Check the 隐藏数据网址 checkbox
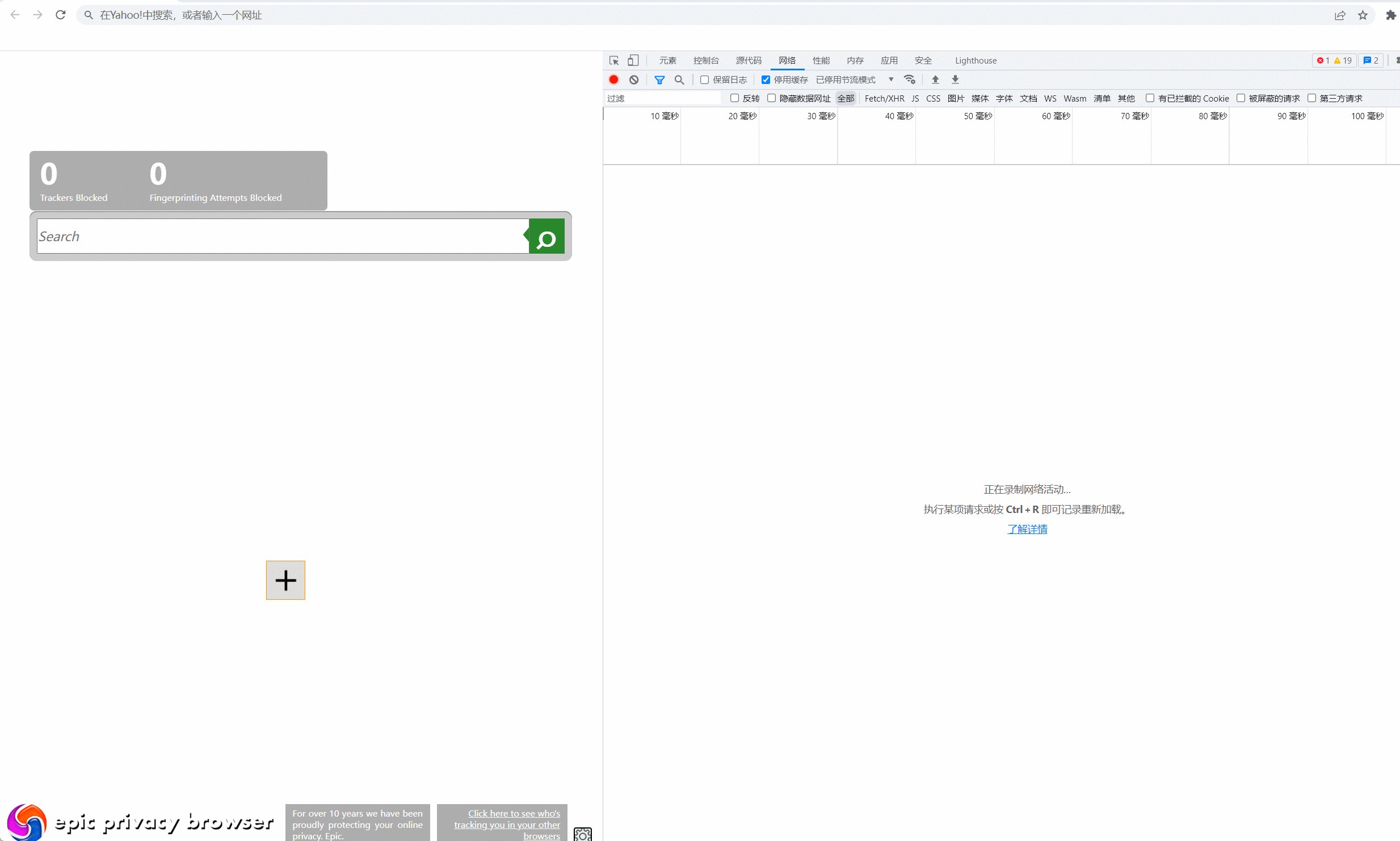 point(771,98)
